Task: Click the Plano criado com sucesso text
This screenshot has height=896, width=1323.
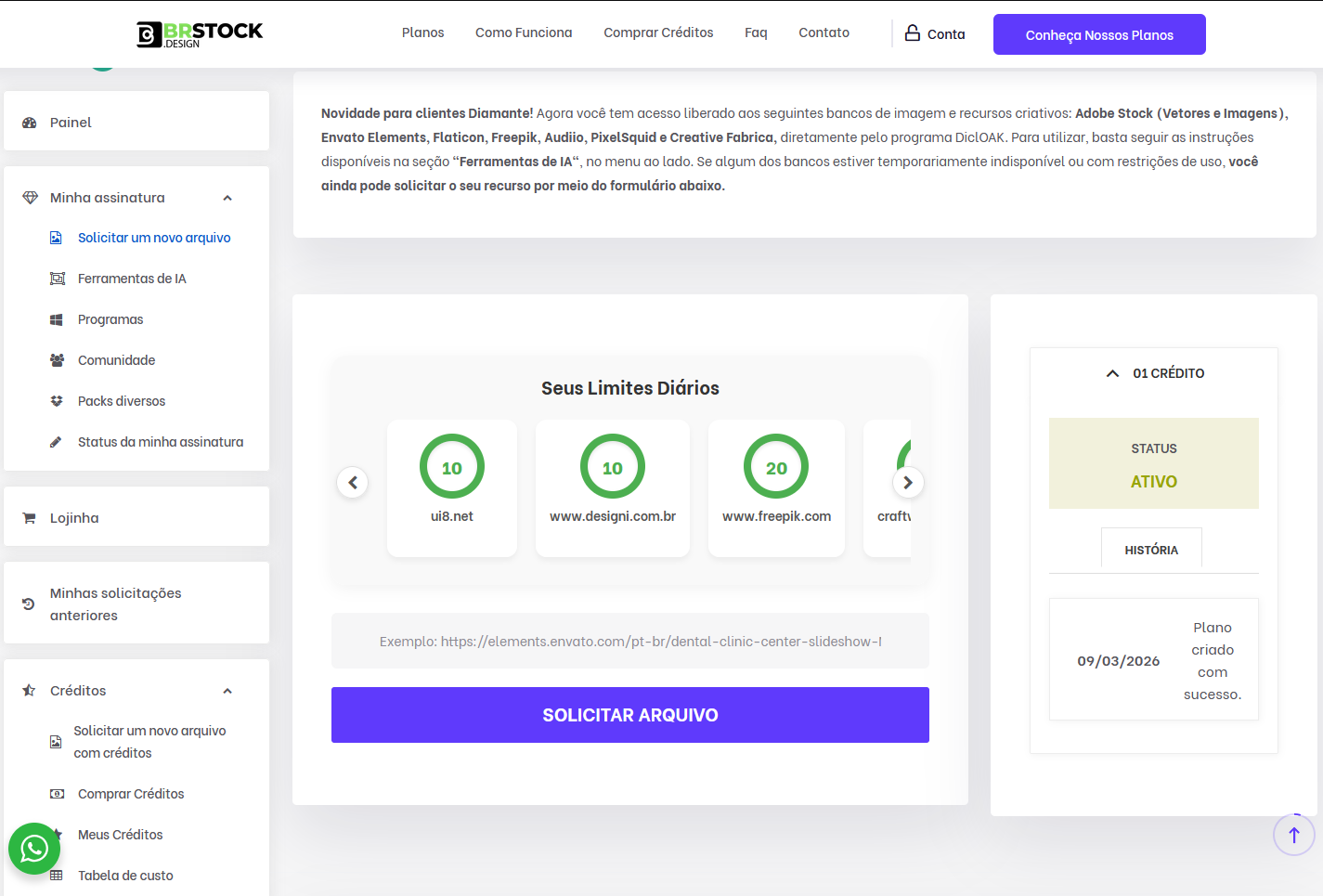Action: (1213, 661)
